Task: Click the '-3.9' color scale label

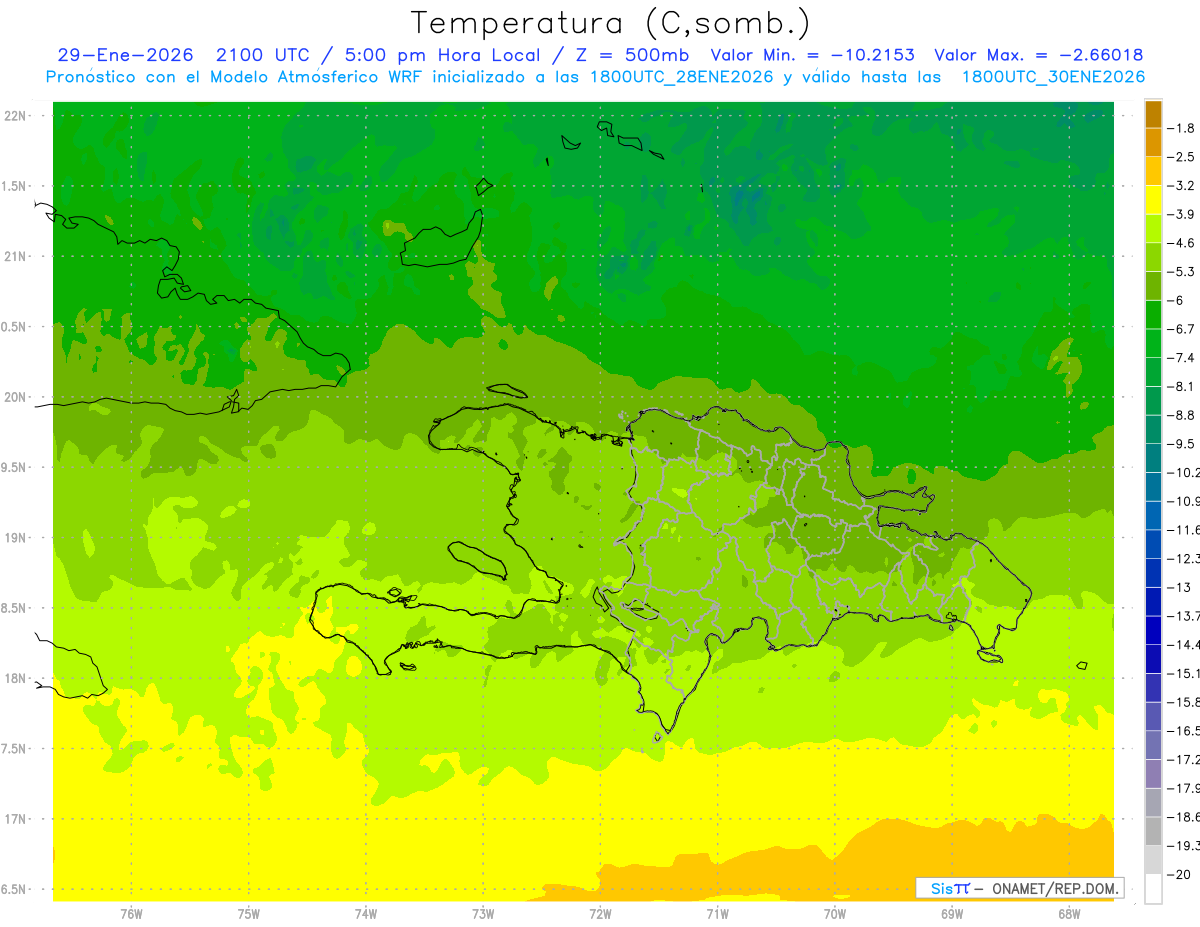Action: click(x=1180, y=214)
